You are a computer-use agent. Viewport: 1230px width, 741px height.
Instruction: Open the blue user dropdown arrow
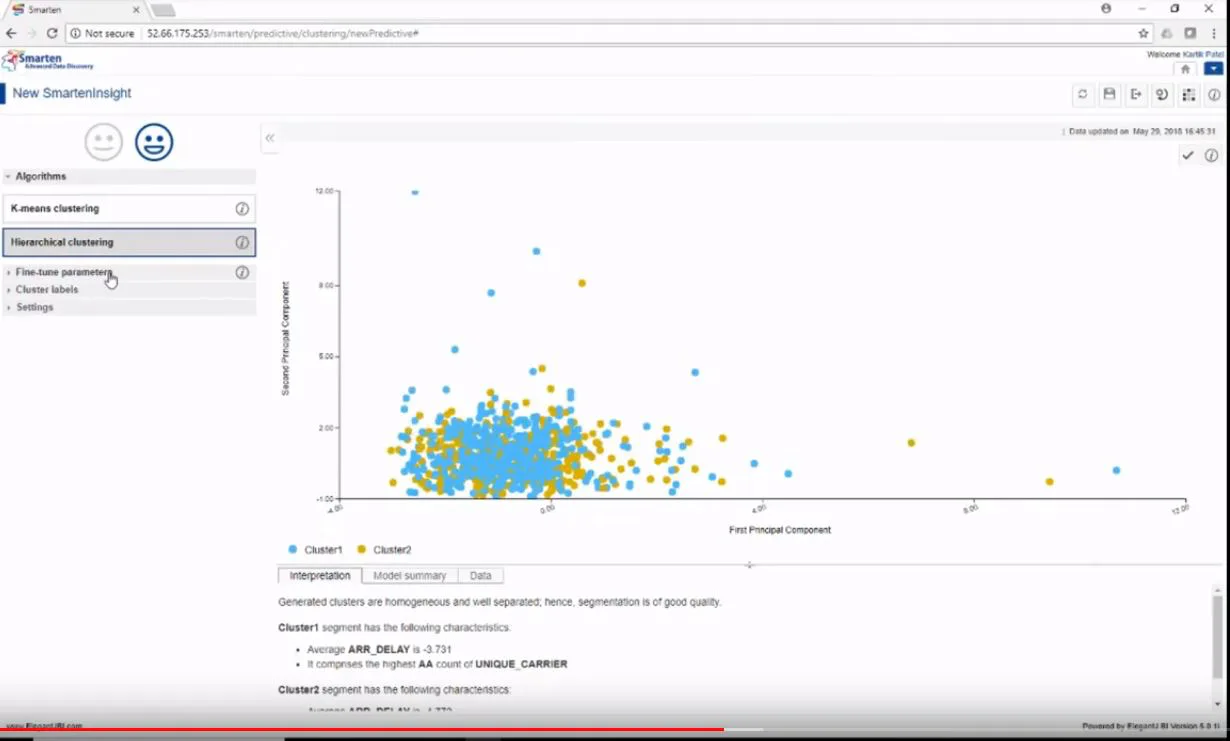(1213, 69)
